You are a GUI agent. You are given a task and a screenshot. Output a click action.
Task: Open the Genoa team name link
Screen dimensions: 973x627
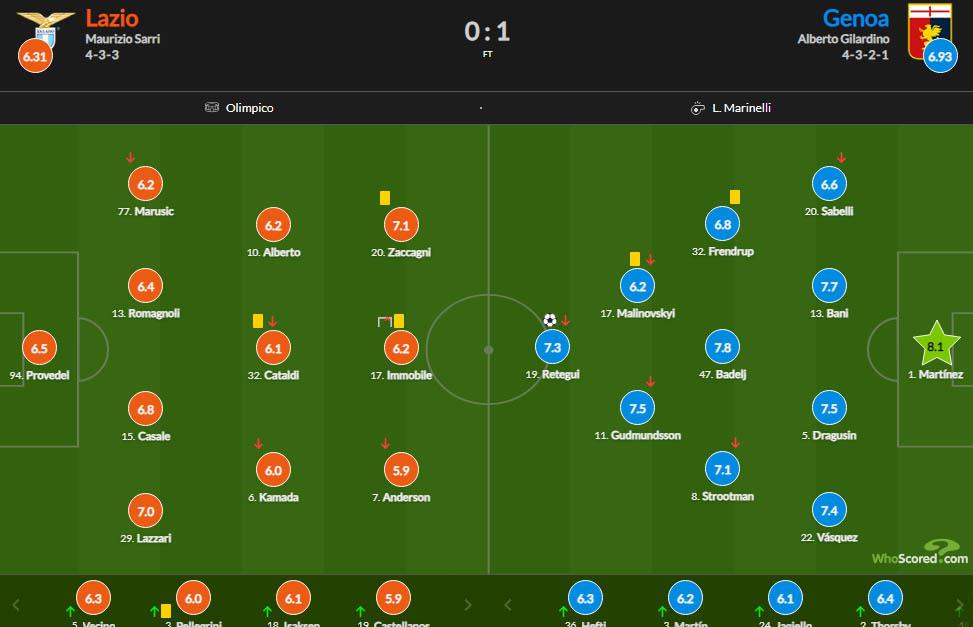tap(855, 18)
